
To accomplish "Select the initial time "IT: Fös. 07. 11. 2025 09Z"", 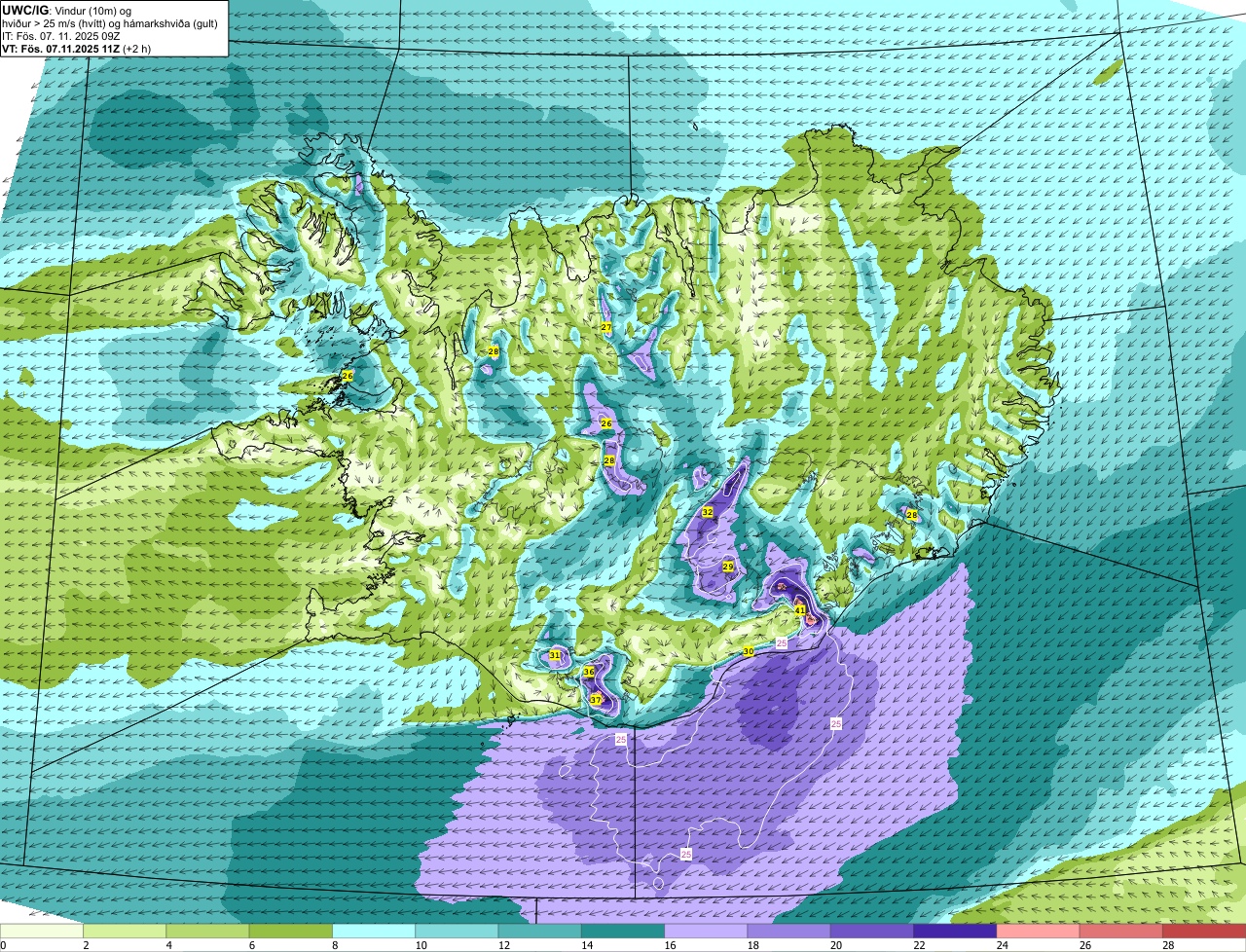I will click(x=61, y=35).
